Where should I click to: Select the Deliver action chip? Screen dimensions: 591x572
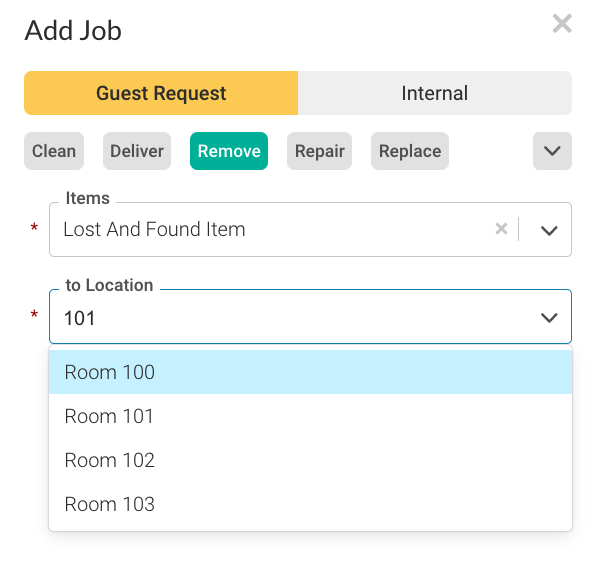[x=137, y=151]
